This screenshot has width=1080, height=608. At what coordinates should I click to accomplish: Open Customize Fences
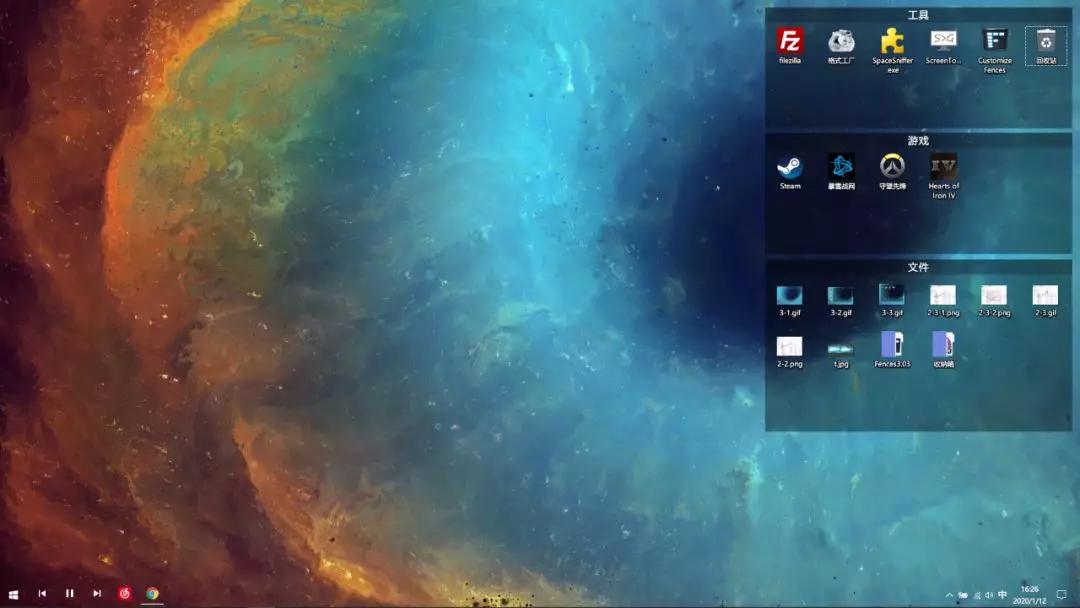click(994, 42)
